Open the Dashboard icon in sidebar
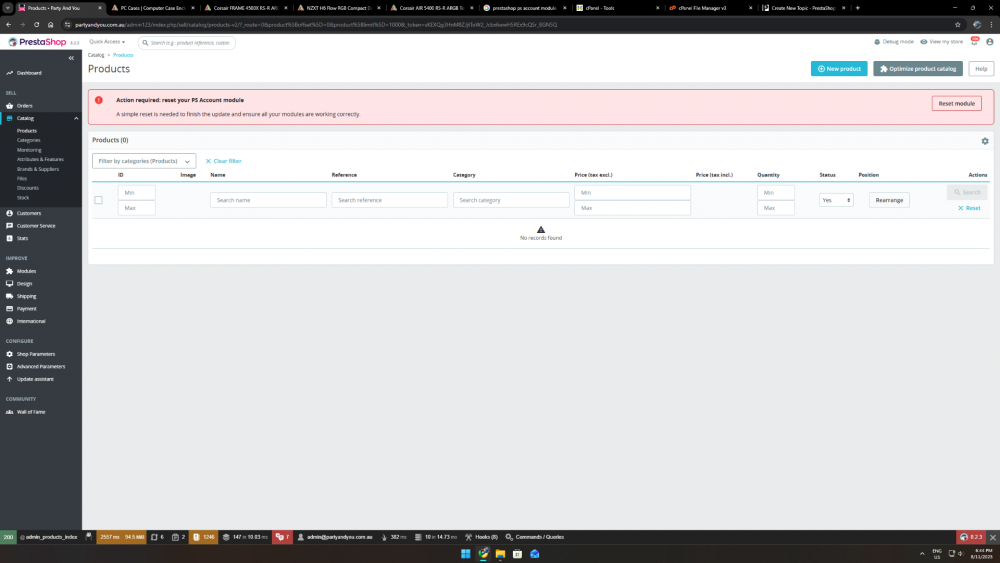 tap(10, 73)
